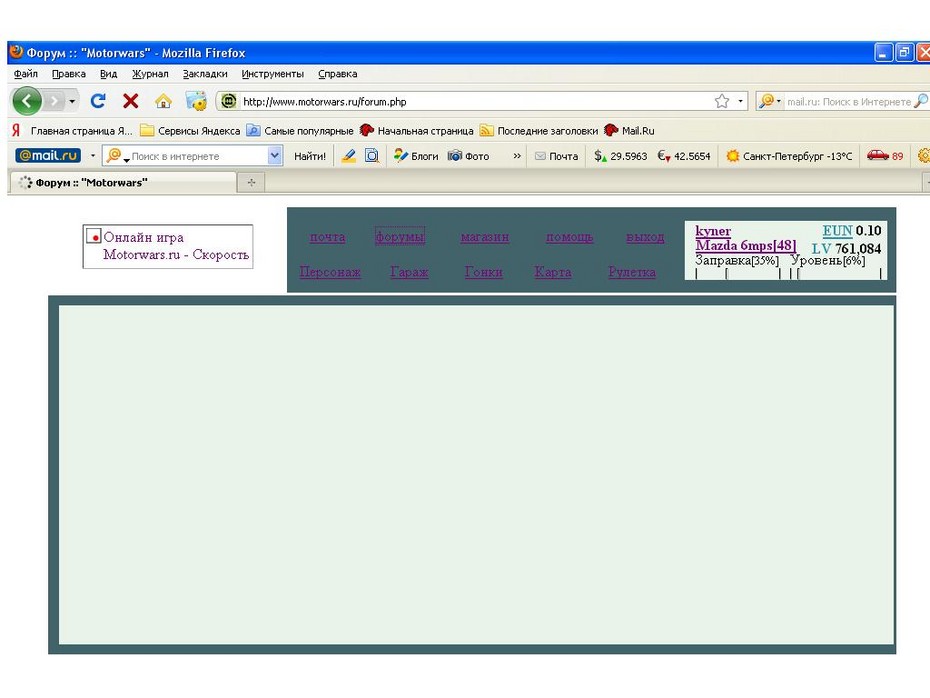
Task: Click the highlighter pencil toolbar icon
Action: (349, 156)
